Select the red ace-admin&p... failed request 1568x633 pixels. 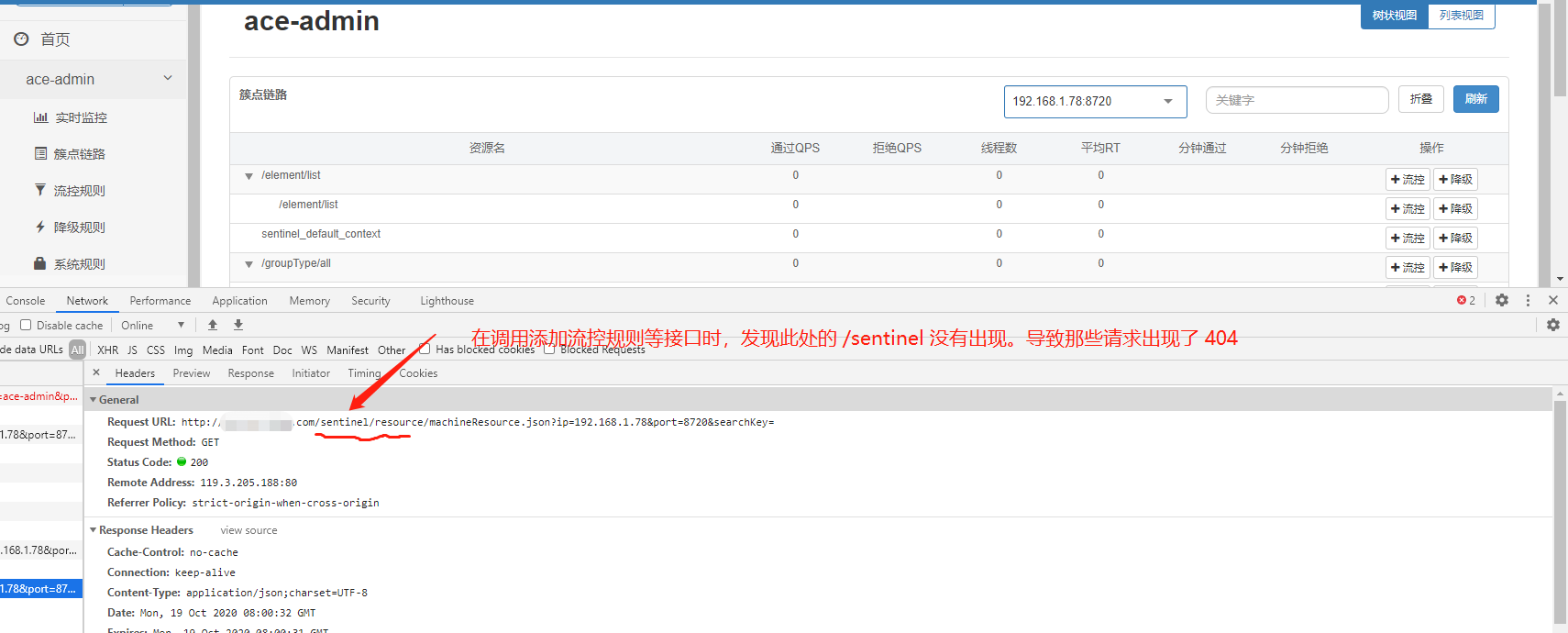pos(40,396)
